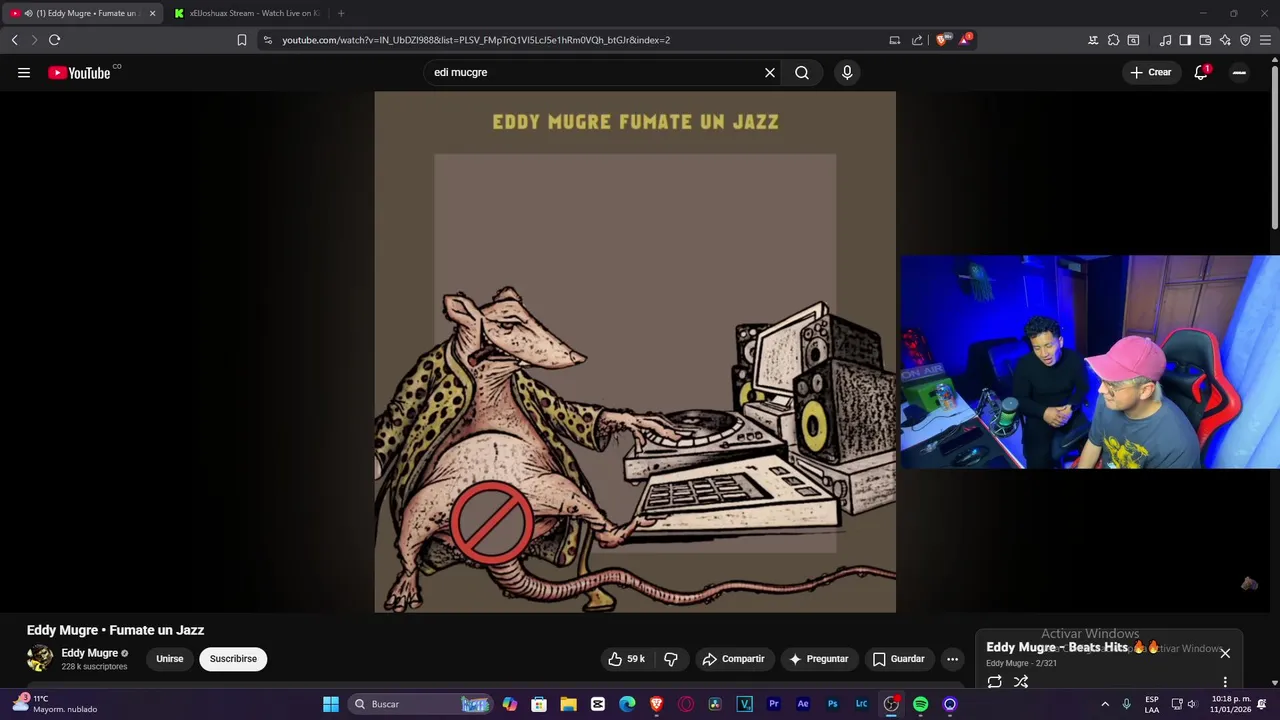Click the page scrollbar down arrow
Viewport: 1280px width, 720px height.
click(1275, 683)
